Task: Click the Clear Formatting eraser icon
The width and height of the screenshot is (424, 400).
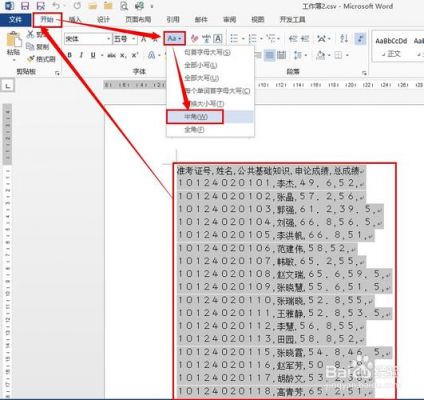Action: click(195, 39)
